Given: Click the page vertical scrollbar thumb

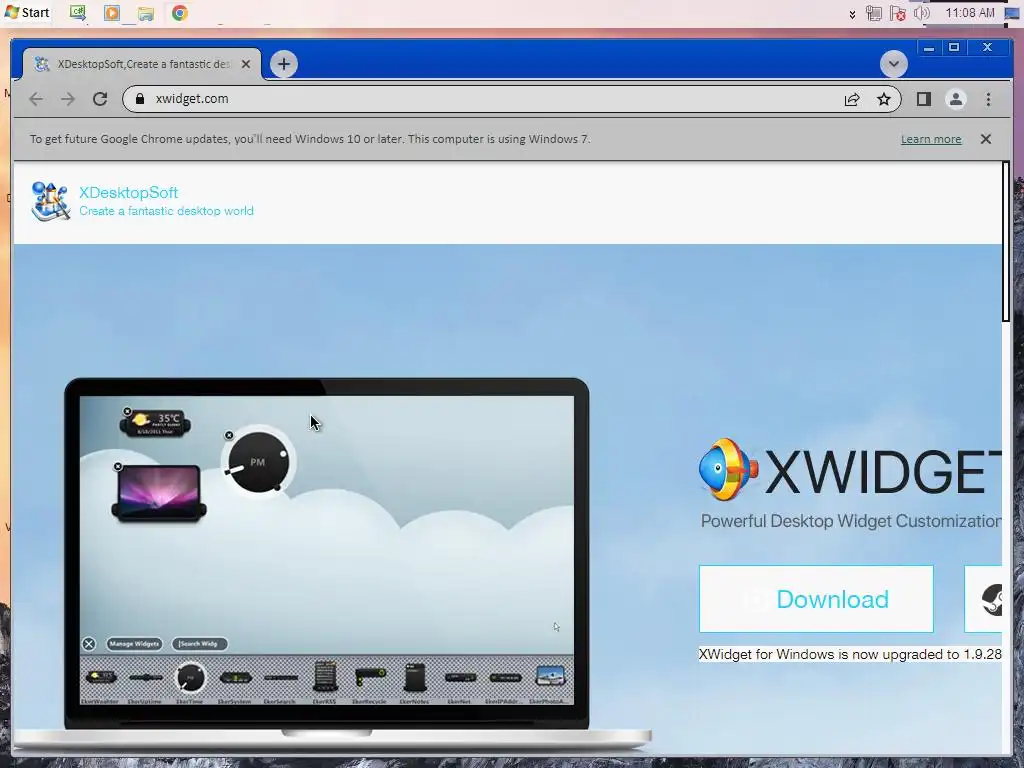Looking at the screenshot, I should [x=1006, y=242].
